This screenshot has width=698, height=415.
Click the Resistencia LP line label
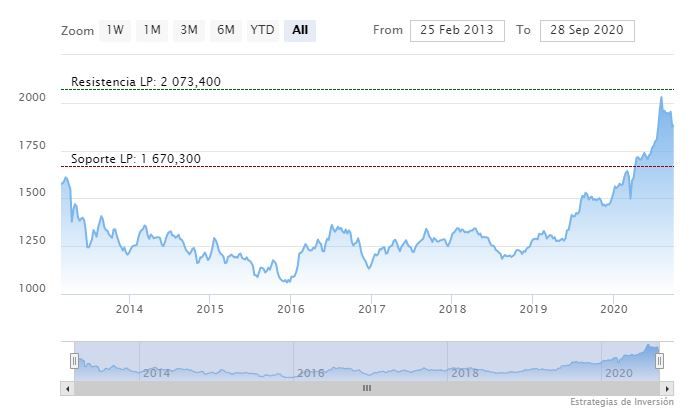pyautogui.click(x=145, y=82)
